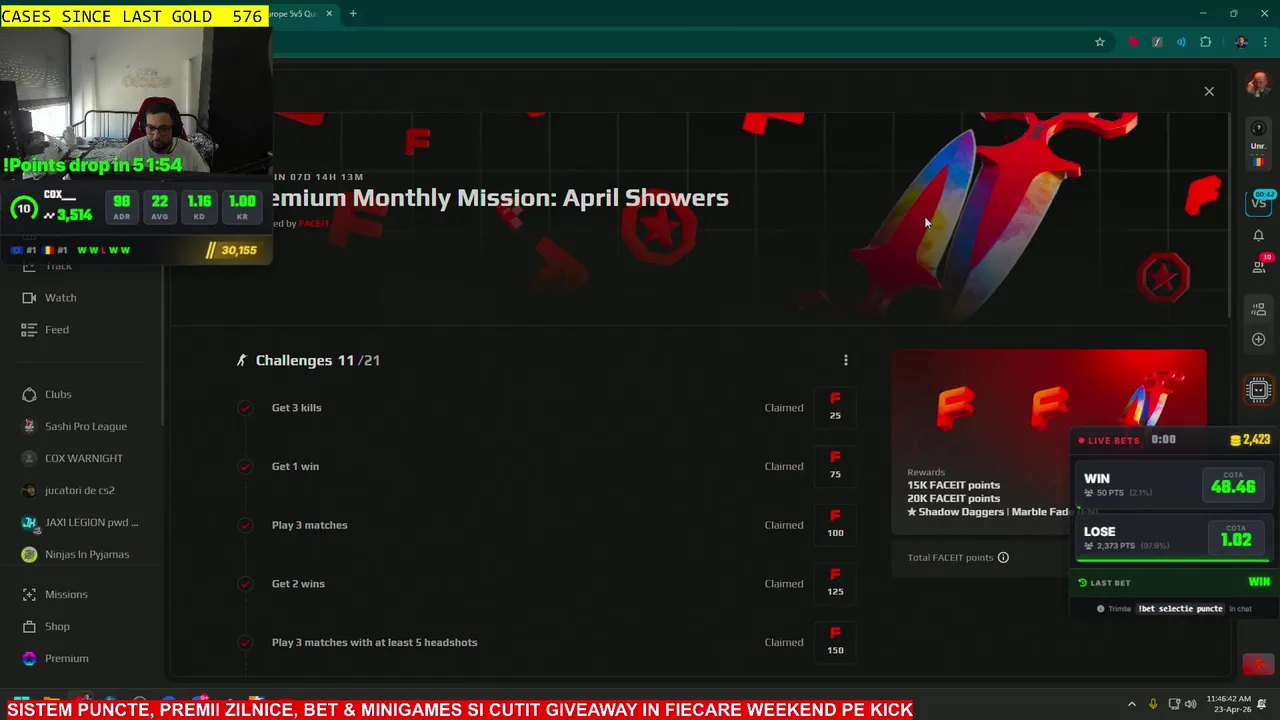Viewport: 1280px width, 720px height.
Task: Click the Play 3 matches completed checkmark
Action: pyautogui.click(x=245, y=525)
